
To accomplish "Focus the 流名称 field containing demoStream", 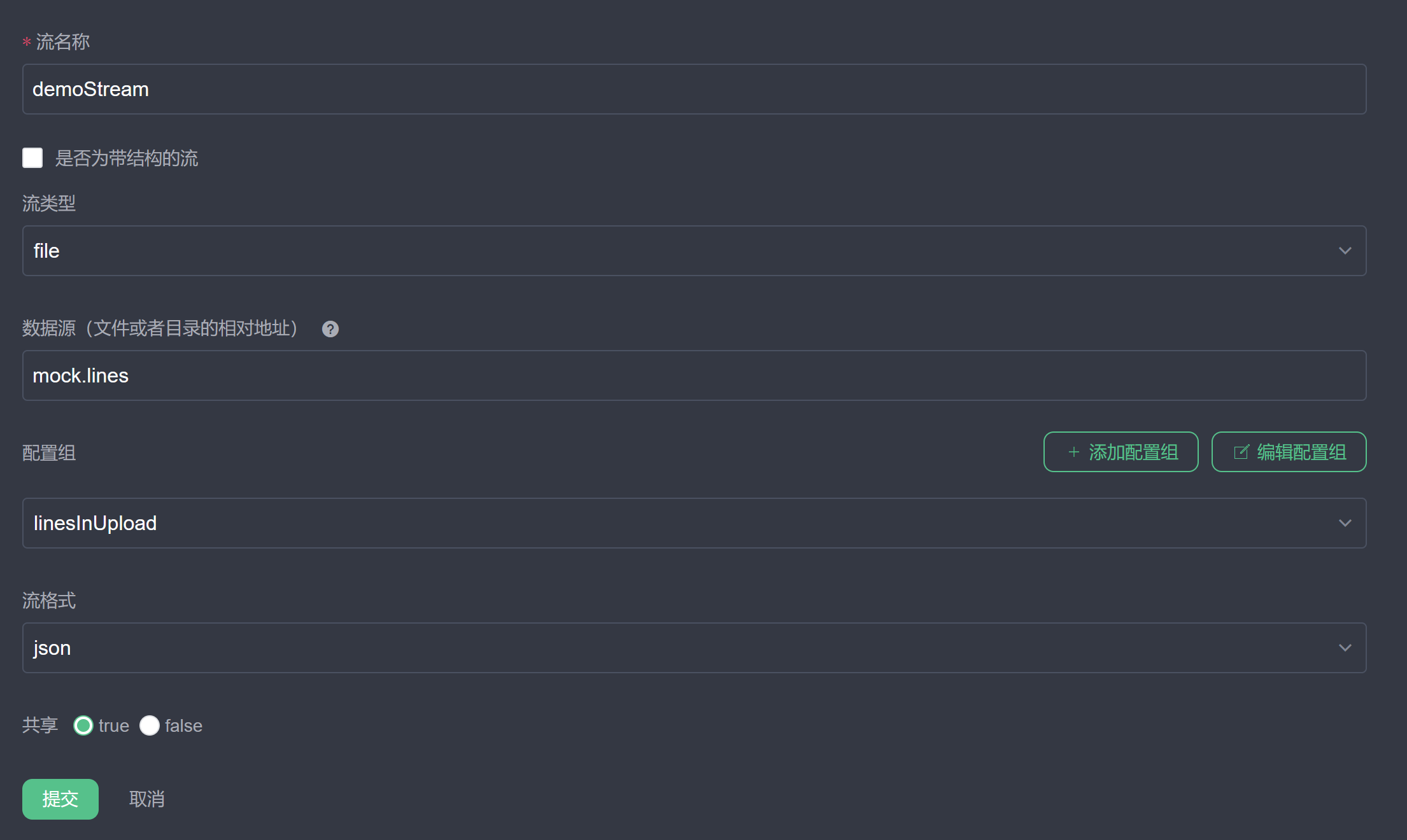I will [x=694, y=89].
